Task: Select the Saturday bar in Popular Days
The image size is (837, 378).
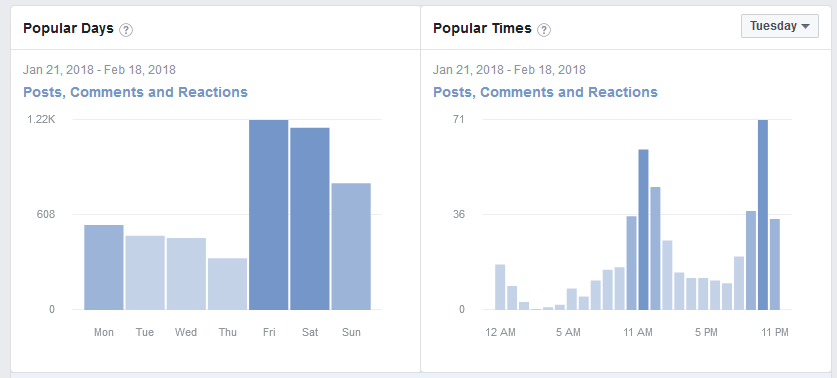Action: pyautogui.click(x=310, y=219)
